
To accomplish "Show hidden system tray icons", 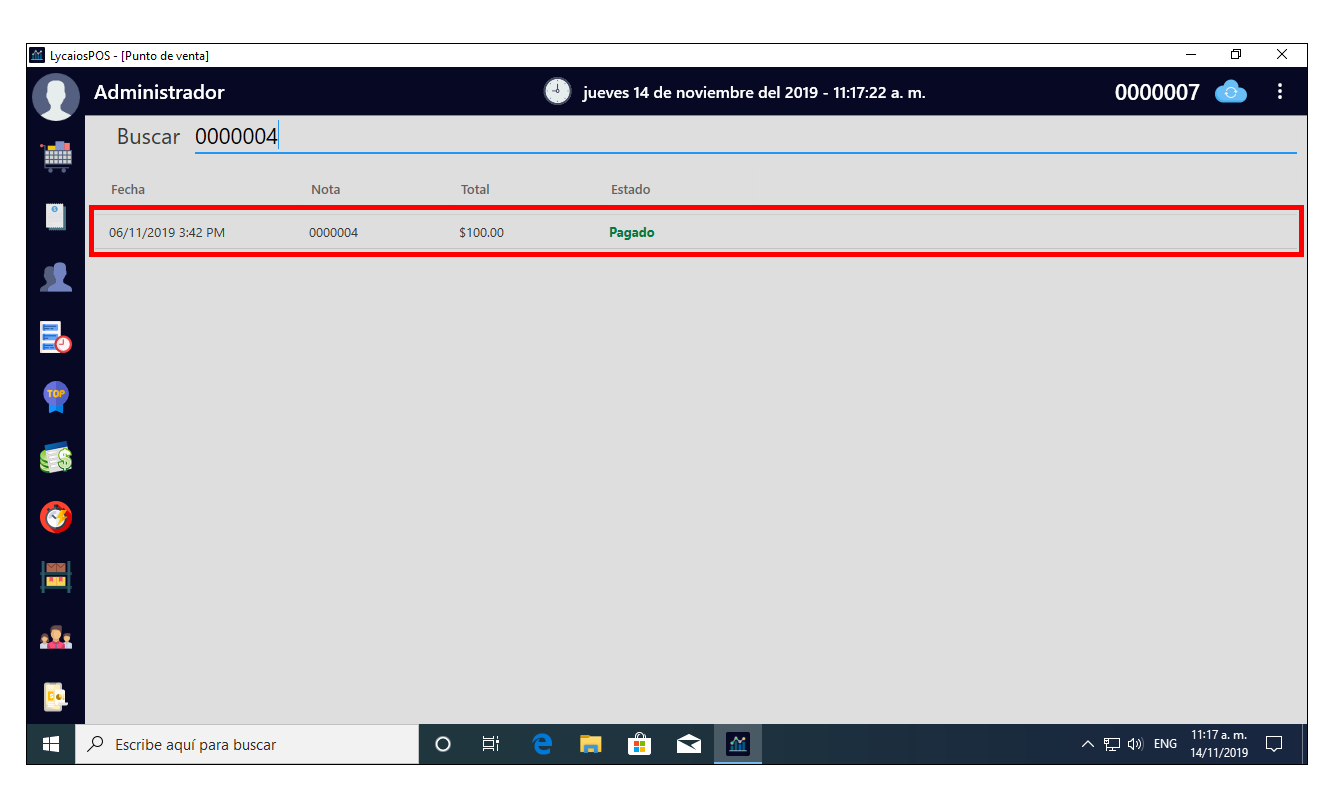I will pos(1088,744).
